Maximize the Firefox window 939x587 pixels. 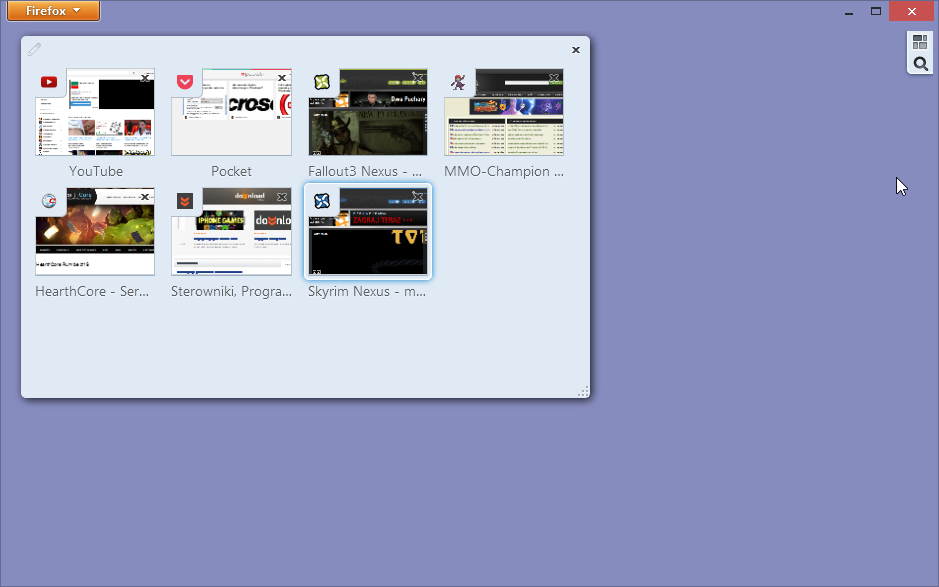(x=876, y=11)
